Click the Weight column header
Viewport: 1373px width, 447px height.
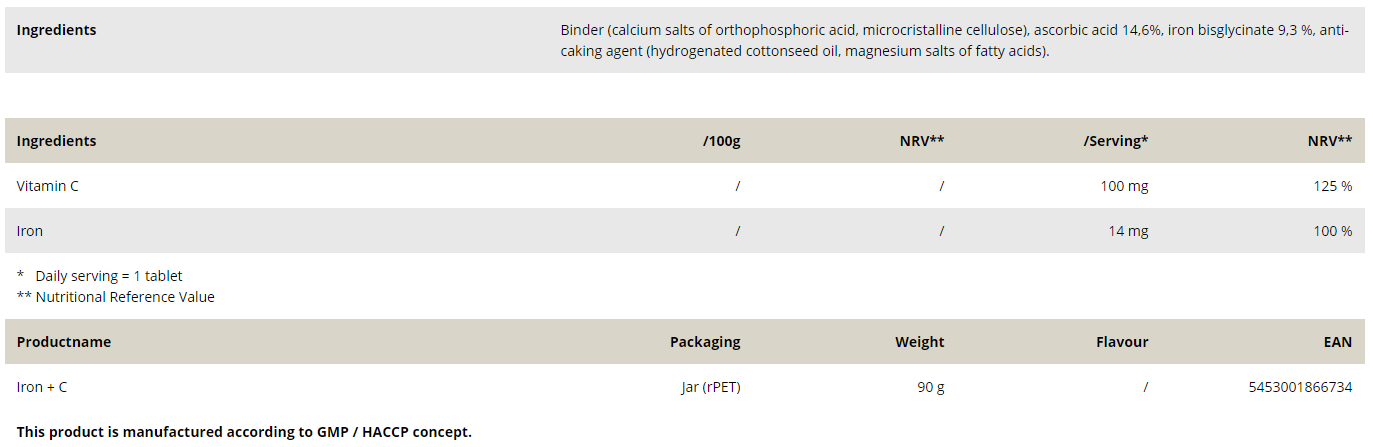(x=919, y=342)
